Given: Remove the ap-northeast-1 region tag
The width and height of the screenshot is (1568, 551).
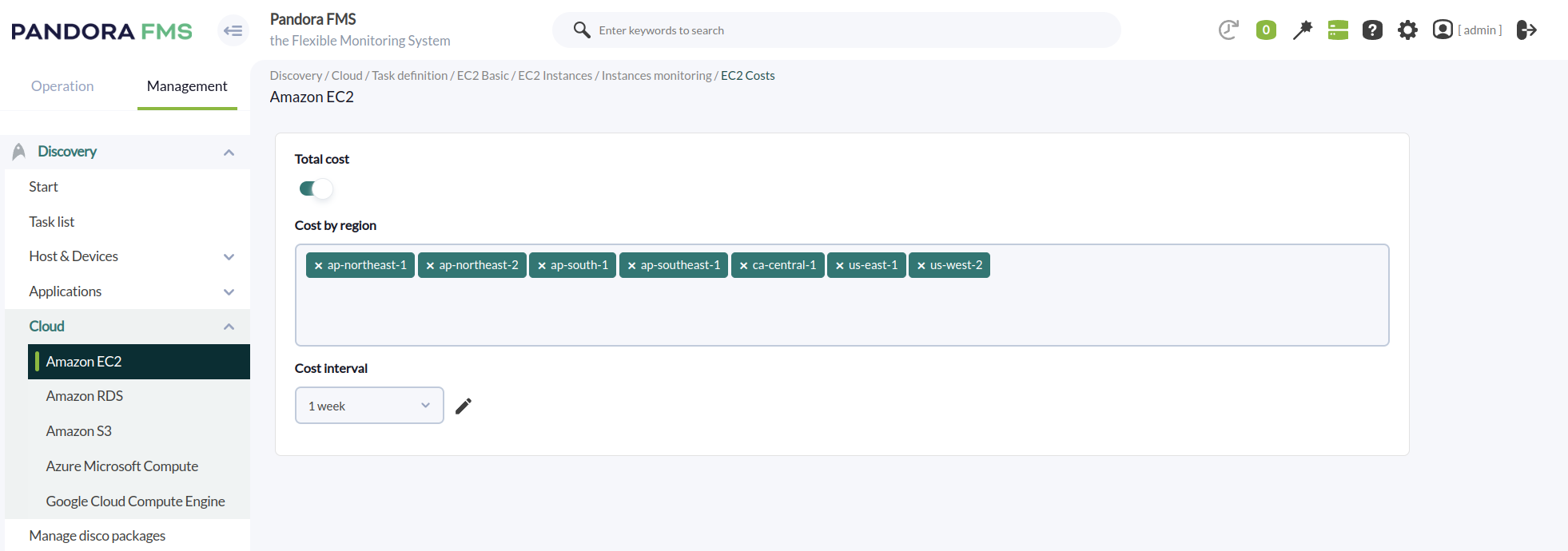Looking at the screenshot, I should click(x=318, y=266).
